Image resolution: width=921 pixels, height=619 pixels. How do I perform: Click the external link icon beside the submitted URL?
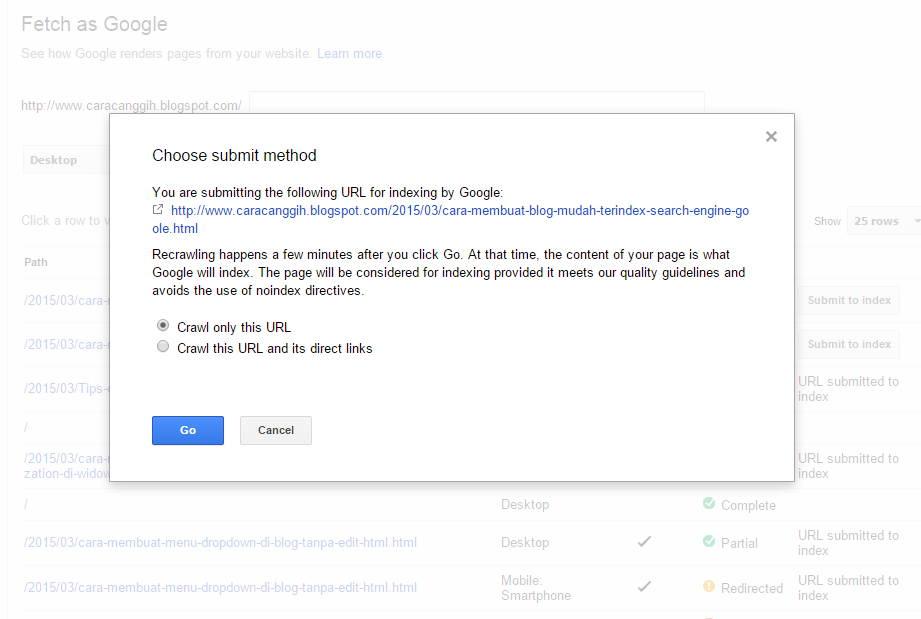157,210
